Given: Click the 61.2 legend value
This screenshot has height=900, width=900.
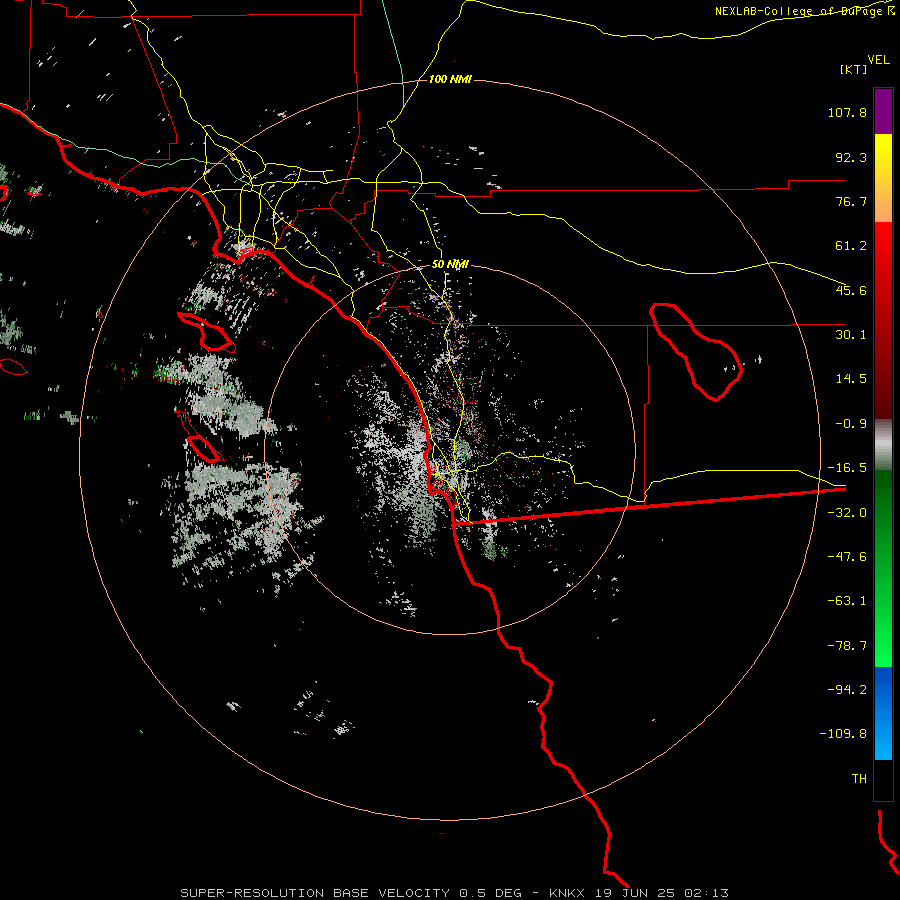Looking at the screenshot, I should (x=851, y=246).
